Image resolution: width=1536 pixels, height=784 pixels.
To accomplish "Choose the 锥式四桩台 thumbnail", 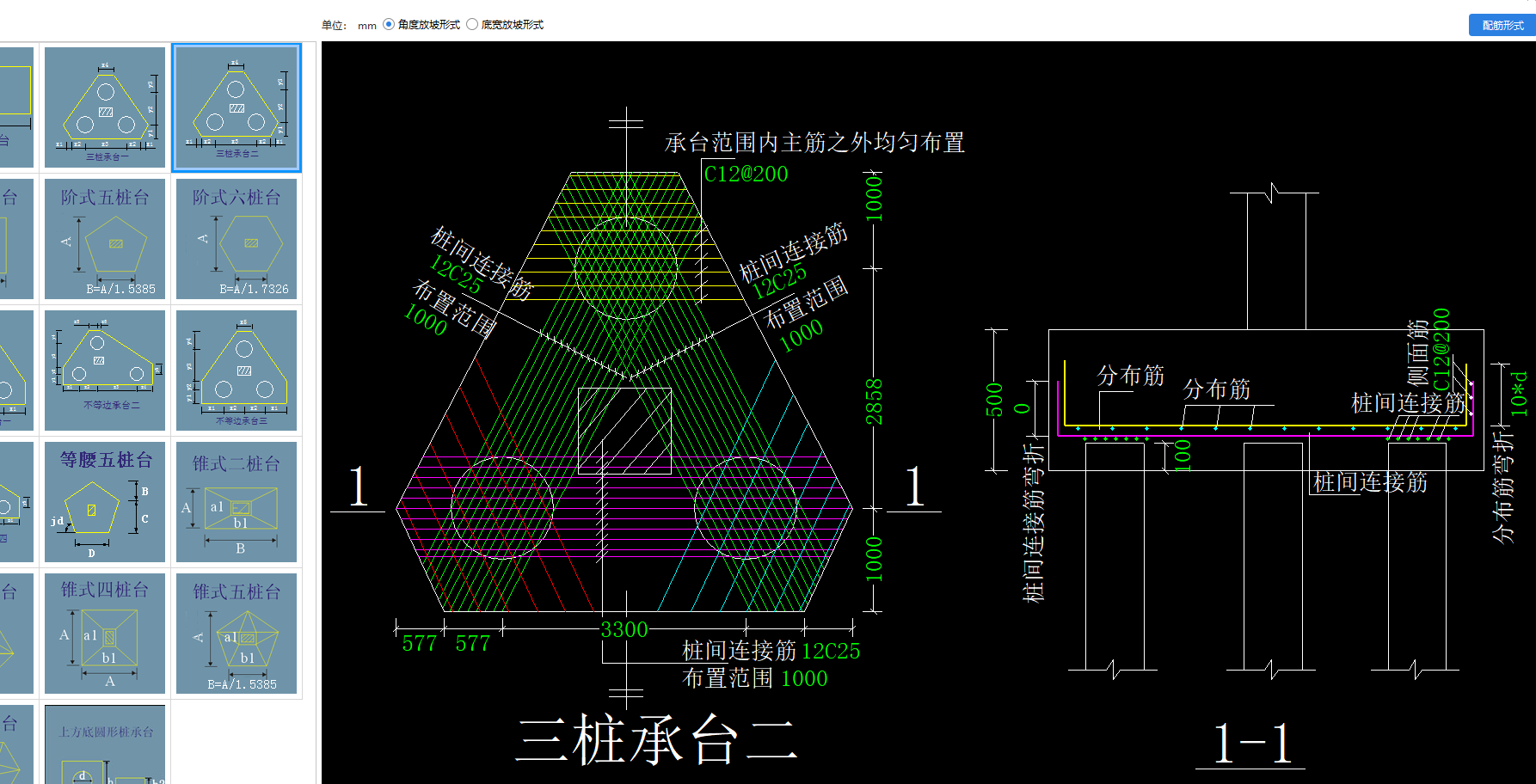I will click(x=105, y=634).
